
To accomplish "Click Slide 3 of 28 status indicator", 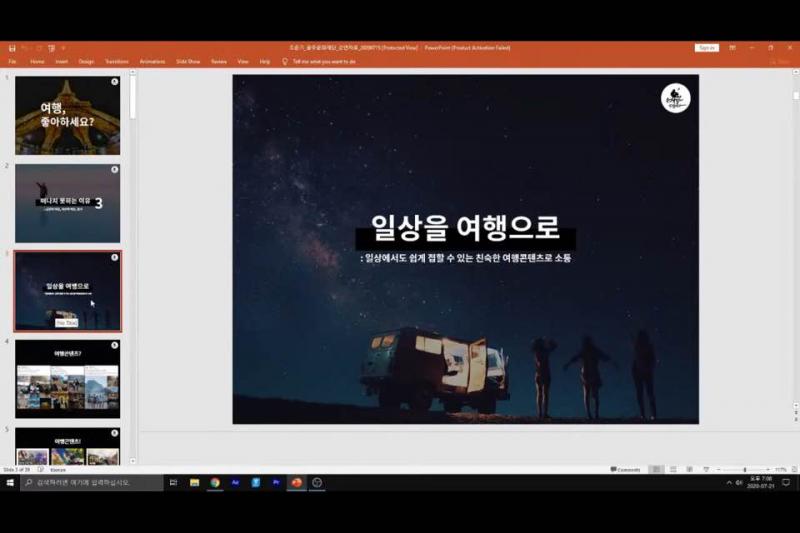I will tap(16, 469).
